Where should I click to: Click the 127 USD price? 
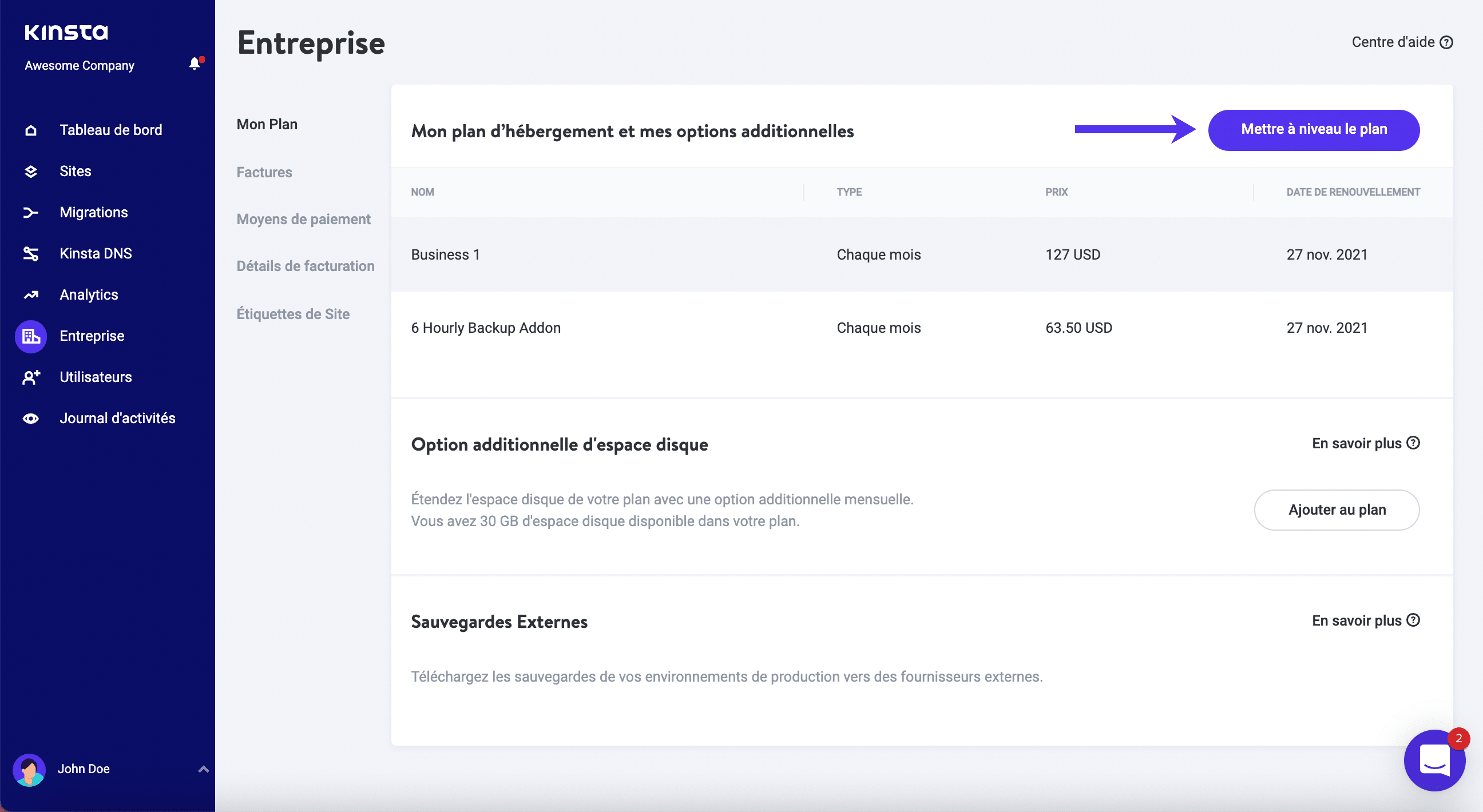coord(1073,255)
